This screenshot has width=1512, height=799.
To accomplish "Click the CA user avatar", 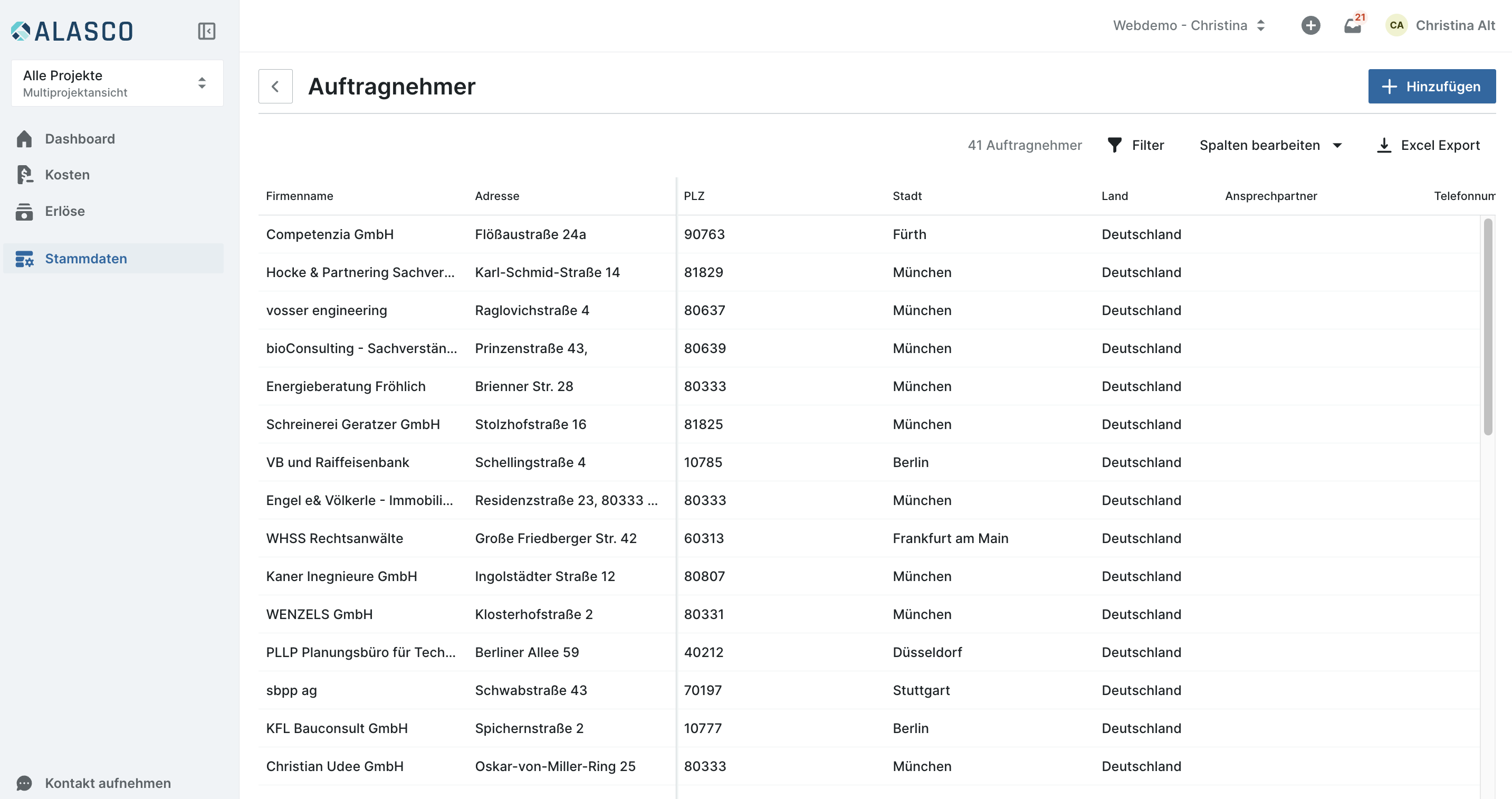I will 1396,25.
